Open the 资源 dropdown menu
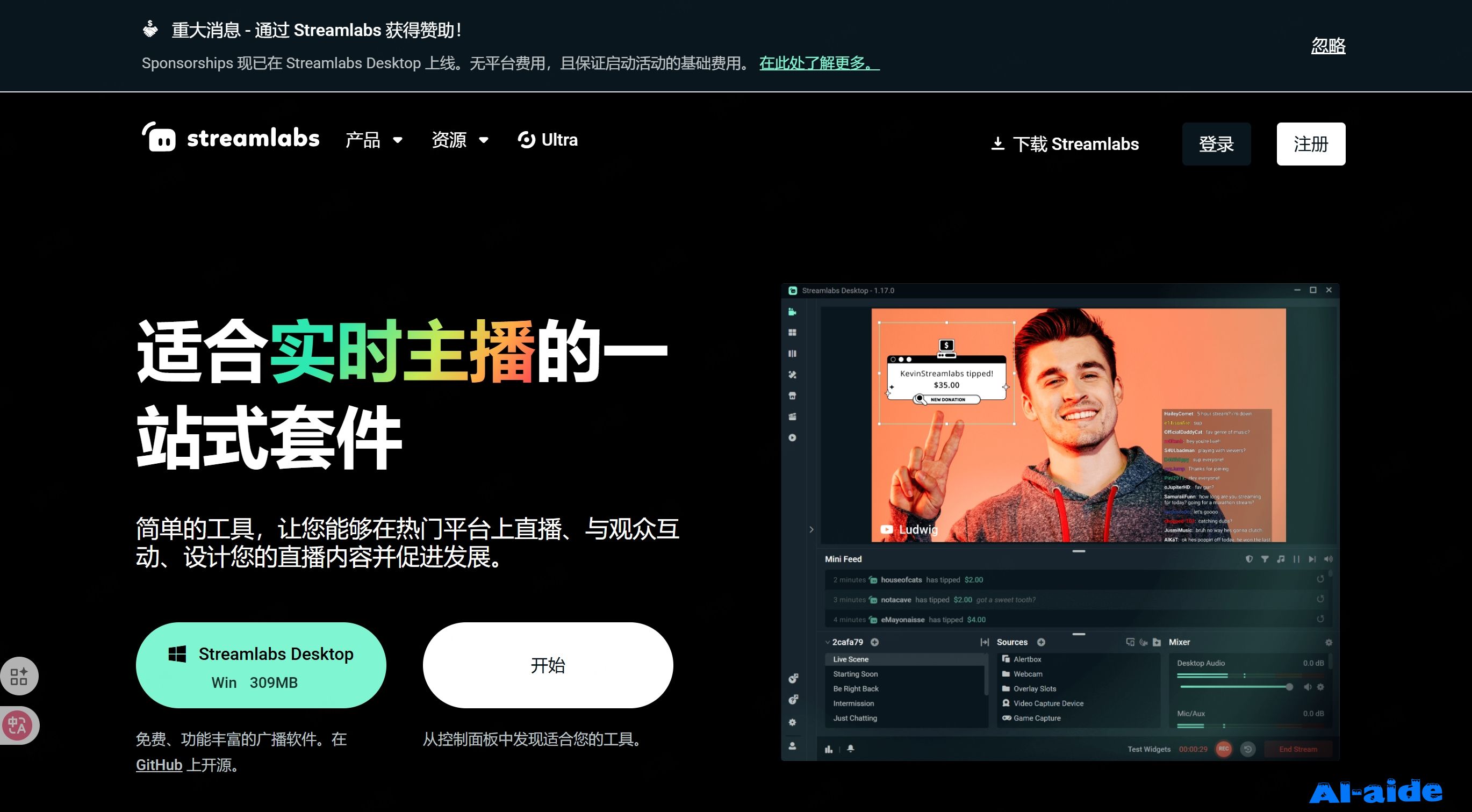The width and height of the screenshot is (1472, 812). click(x=460, y=140)
